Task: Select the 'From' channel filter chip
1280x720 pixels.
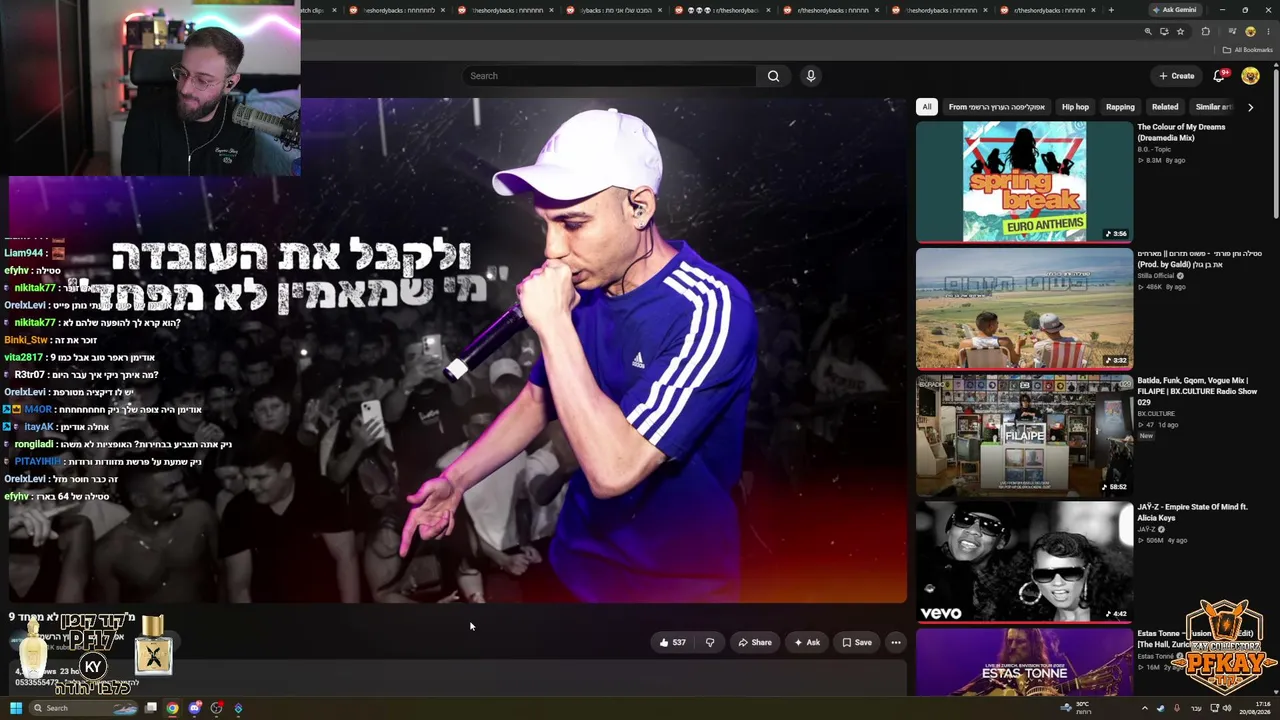Action: click(x=997, y=107)
